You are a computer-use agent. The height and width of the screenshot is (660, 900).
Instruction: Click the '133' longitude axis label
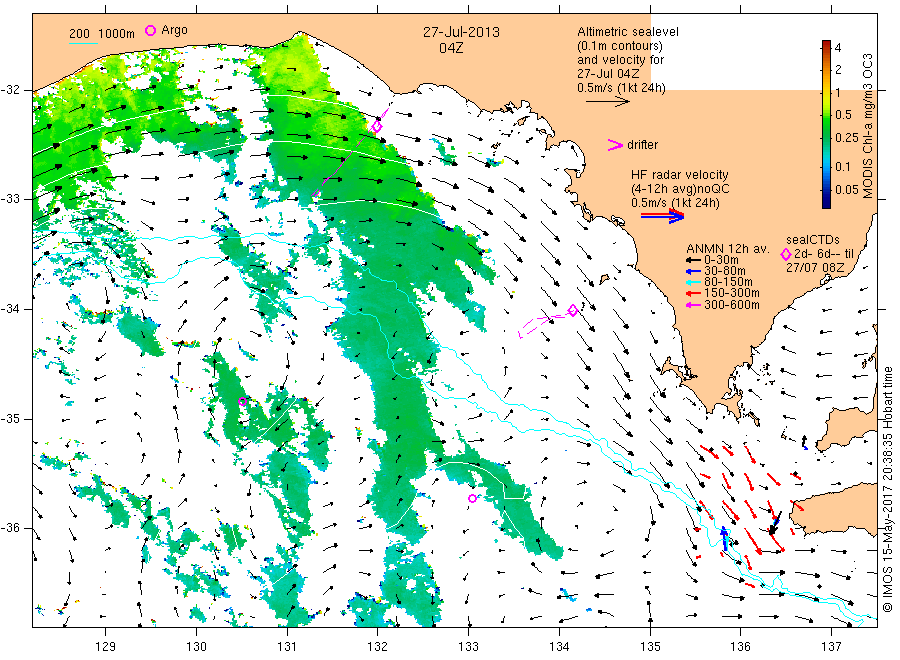pos(468,647)
